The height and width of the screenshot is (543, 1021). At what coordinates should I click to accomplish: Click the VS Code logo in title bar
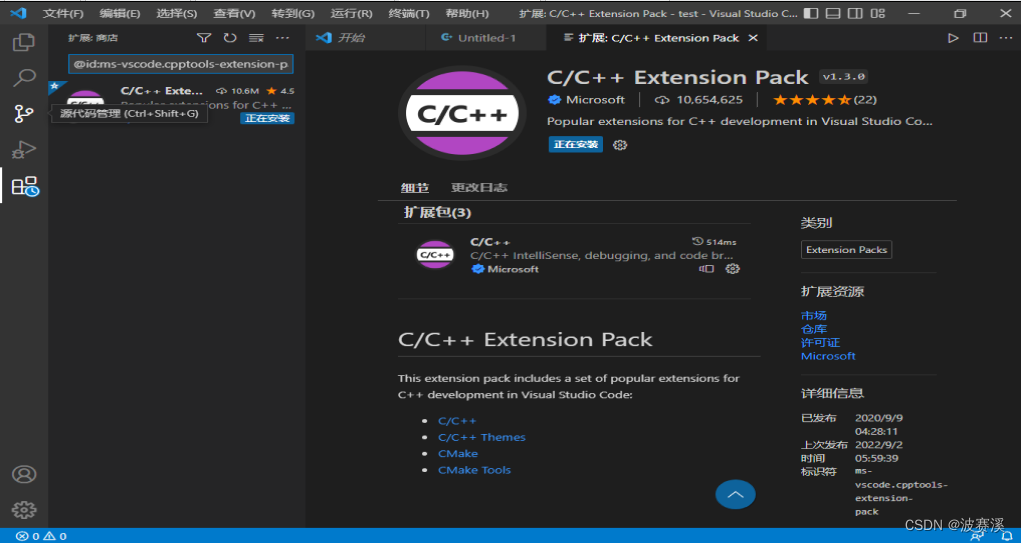18,13
